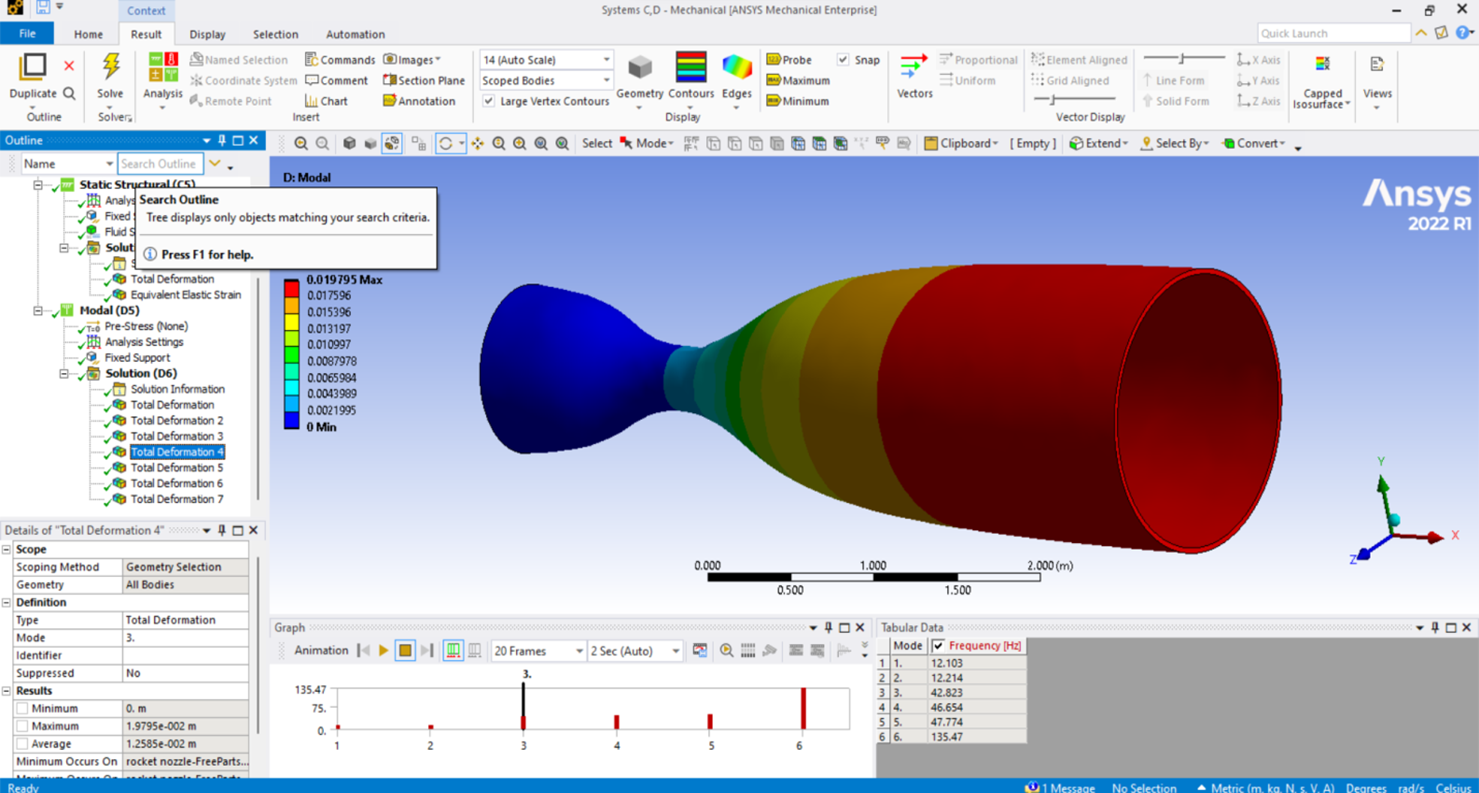Insert a Commands object
1479x793 pixels.
click(x=340, y=60)
